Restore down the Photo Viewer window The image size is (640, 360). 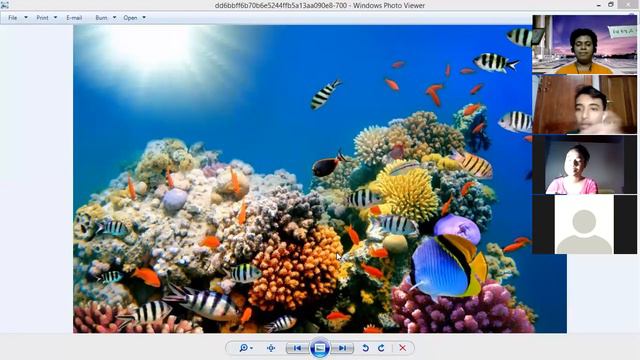611,5
